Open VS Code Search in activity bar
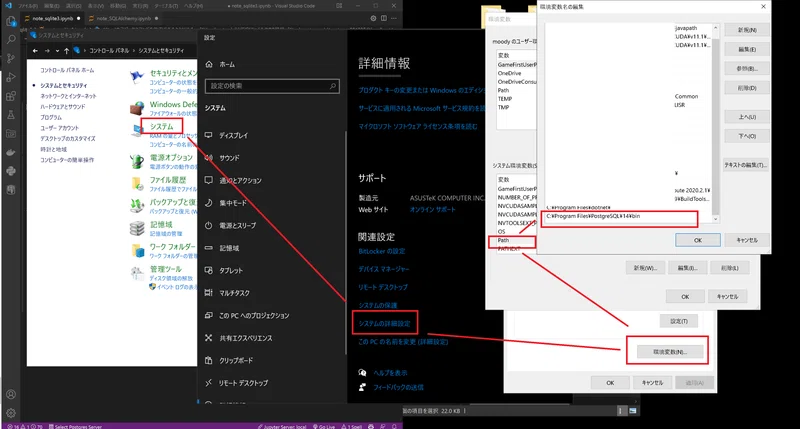Image resolution: width=800 pixels, height=429 pixels. pos(11,39)
